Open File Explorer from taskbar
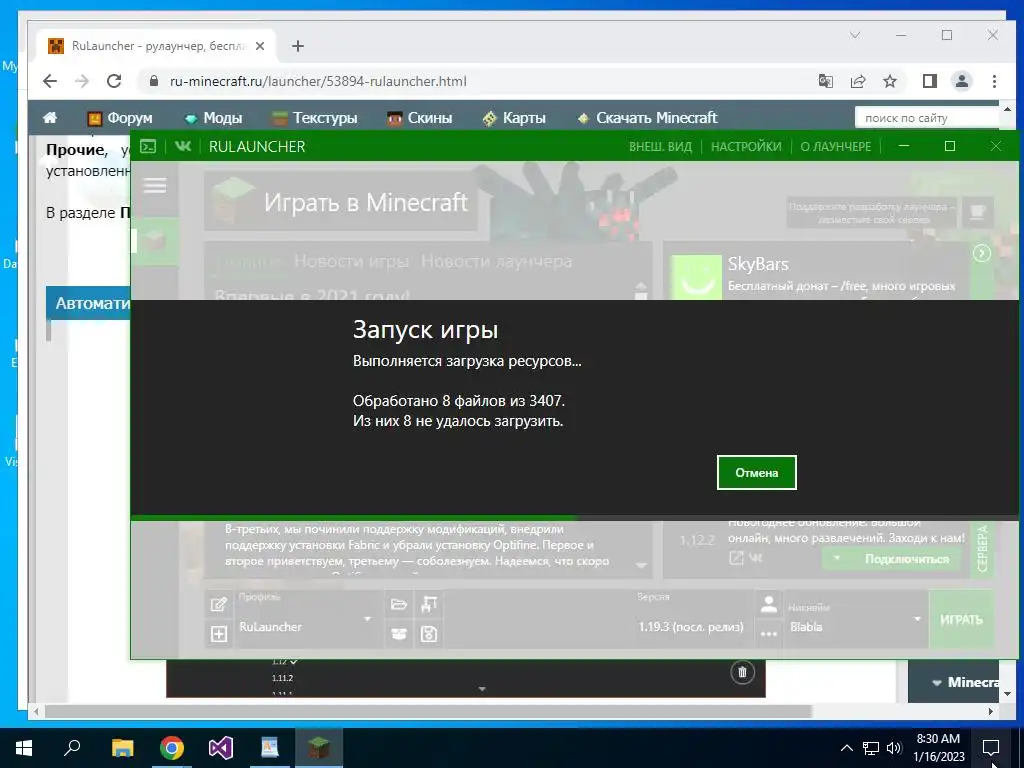Image resolution: width=1024 pixels, height=768 pixels. click(x=122, y=748)
